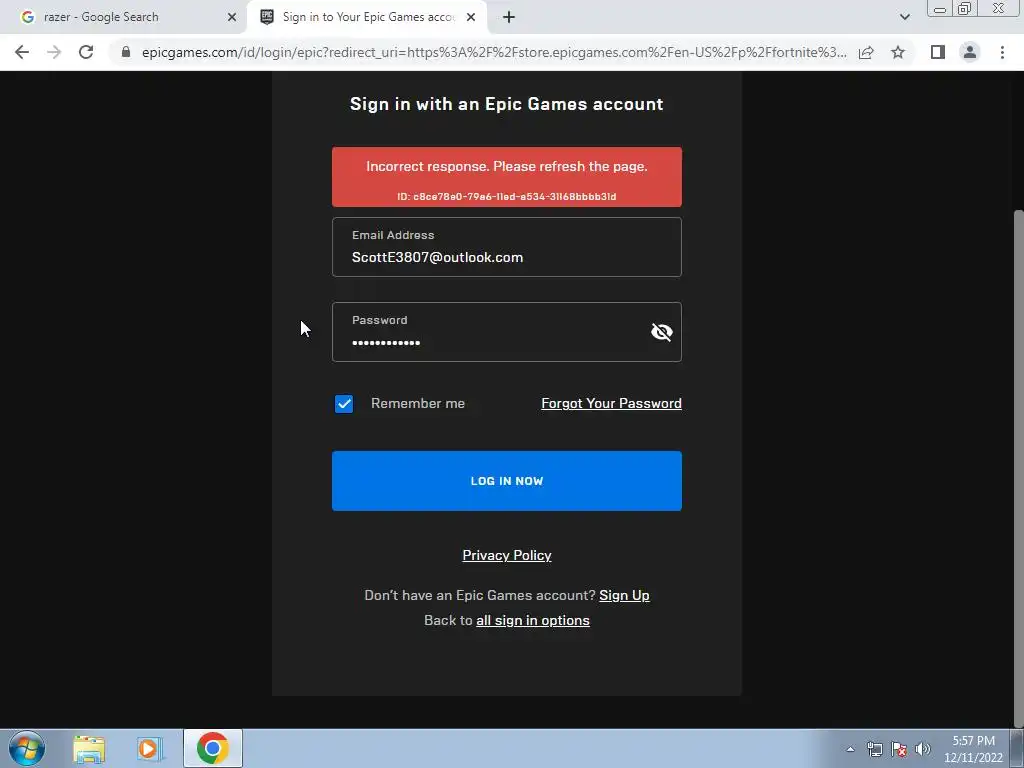Open Windows Explorer from taskbar
1024x768 pixels.
(89, 748)
